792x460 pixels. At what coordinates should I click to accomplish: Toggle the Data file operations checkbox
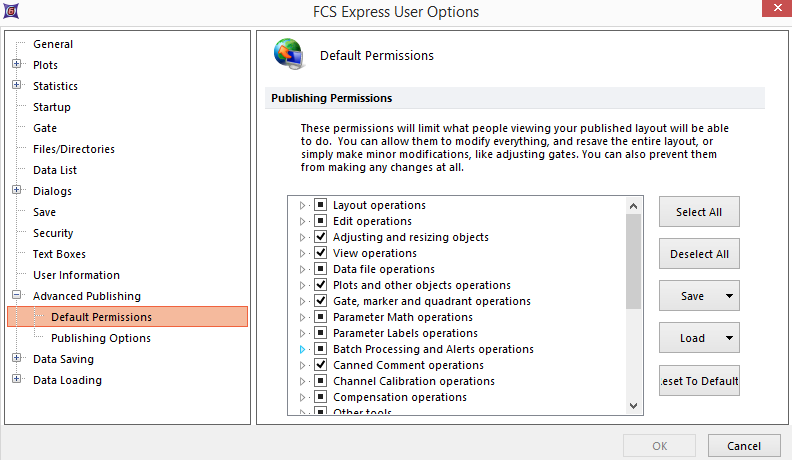[321, 269]
